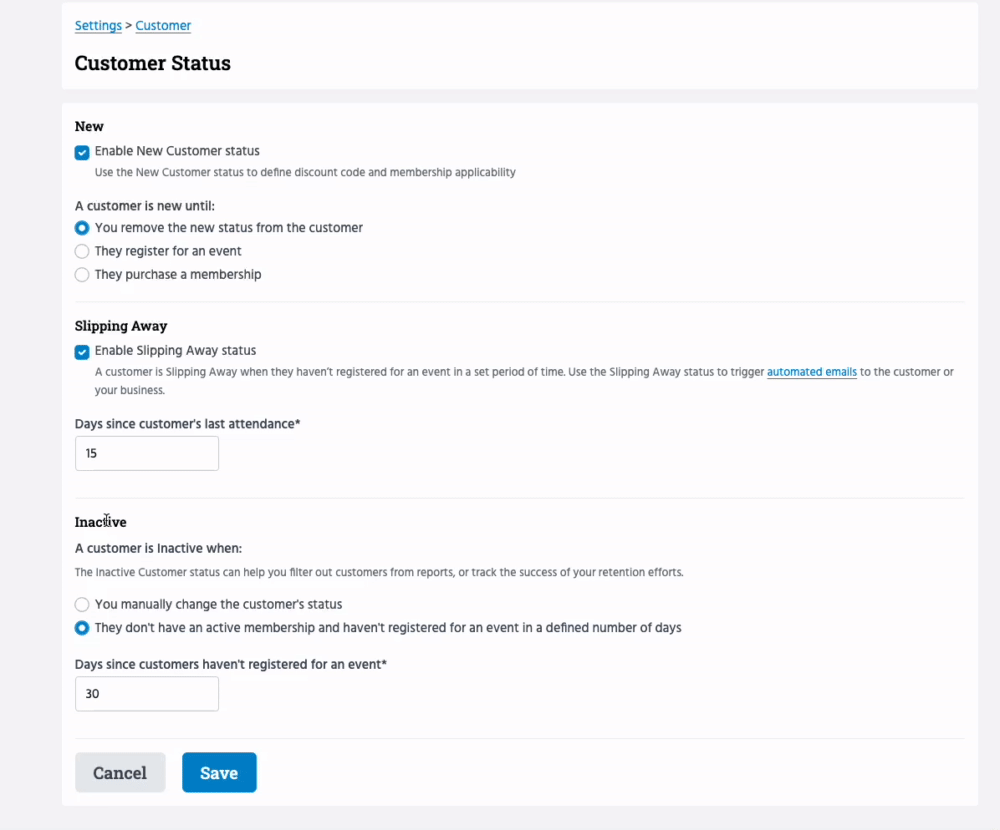Click the last attendance days field

[146, 453]
